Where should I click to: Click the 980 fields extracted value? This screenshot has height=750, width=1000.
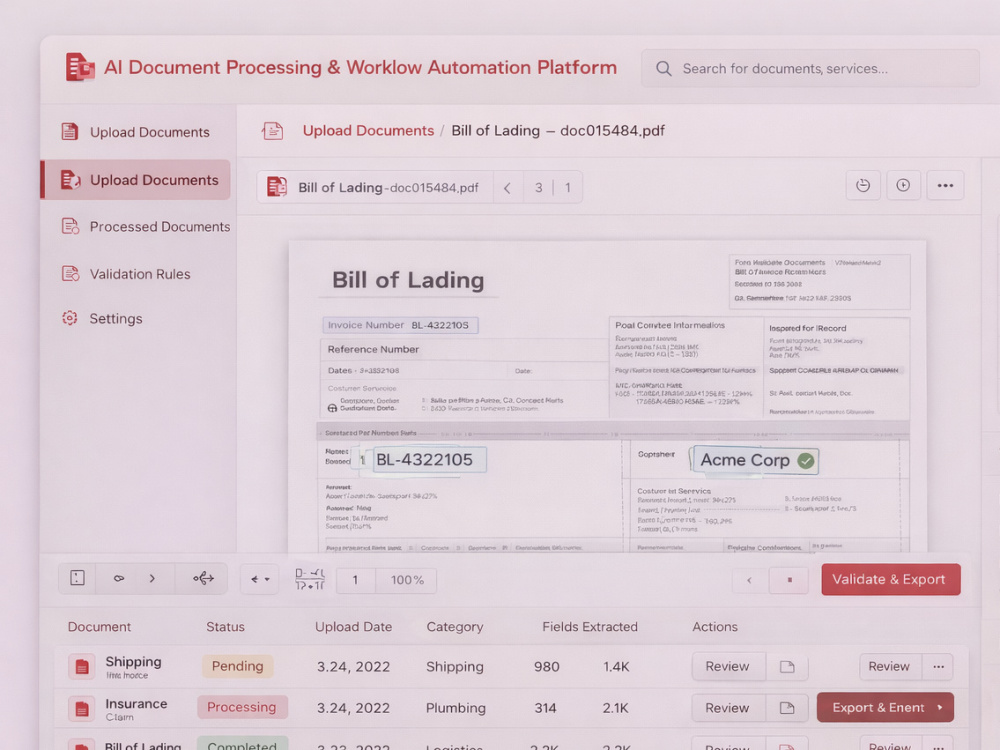tap(547, 666)
